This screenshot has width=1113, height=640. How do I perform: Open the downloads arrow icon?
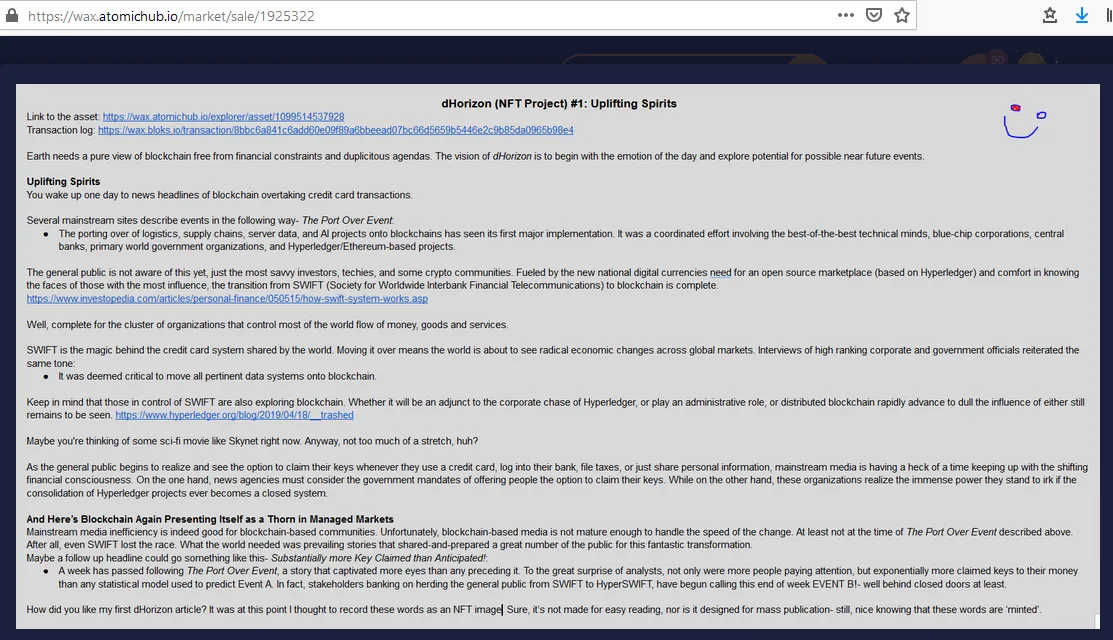click(x=1082, y=15)
